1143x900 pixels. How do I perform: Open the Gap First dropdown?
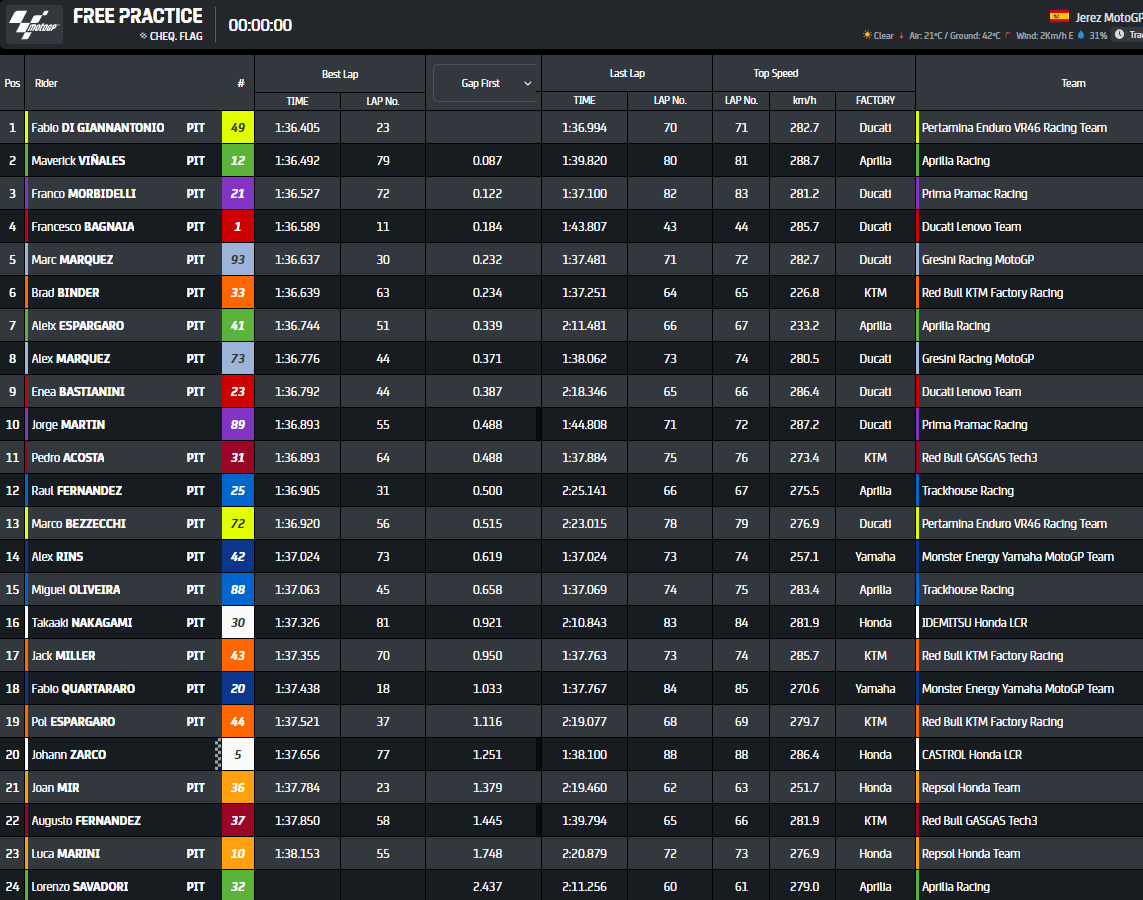click(x=484, y=83)
